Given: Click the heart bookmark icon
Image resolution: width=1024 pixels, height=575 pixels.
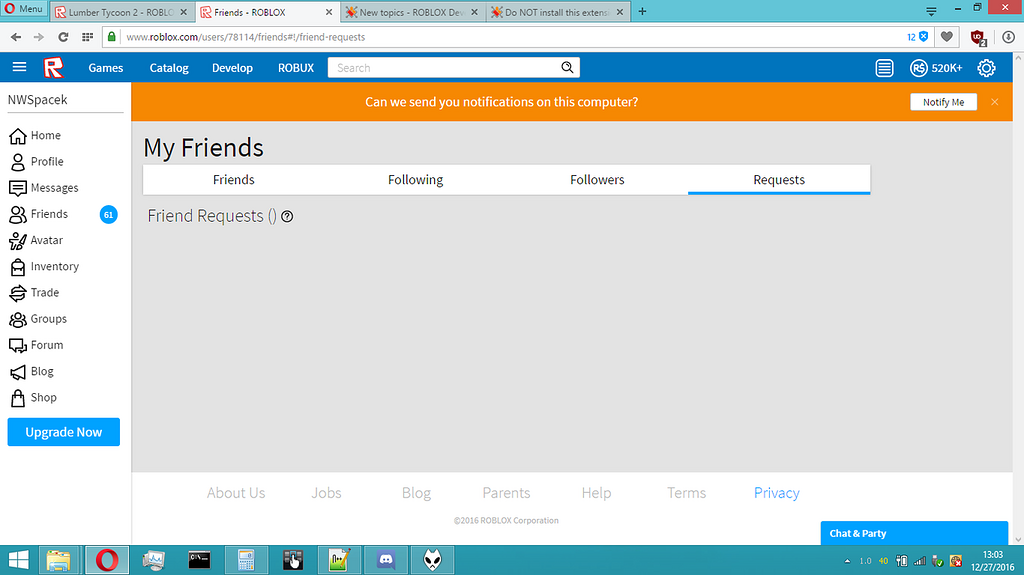Looking at the screenshot, I should [946, 37].
